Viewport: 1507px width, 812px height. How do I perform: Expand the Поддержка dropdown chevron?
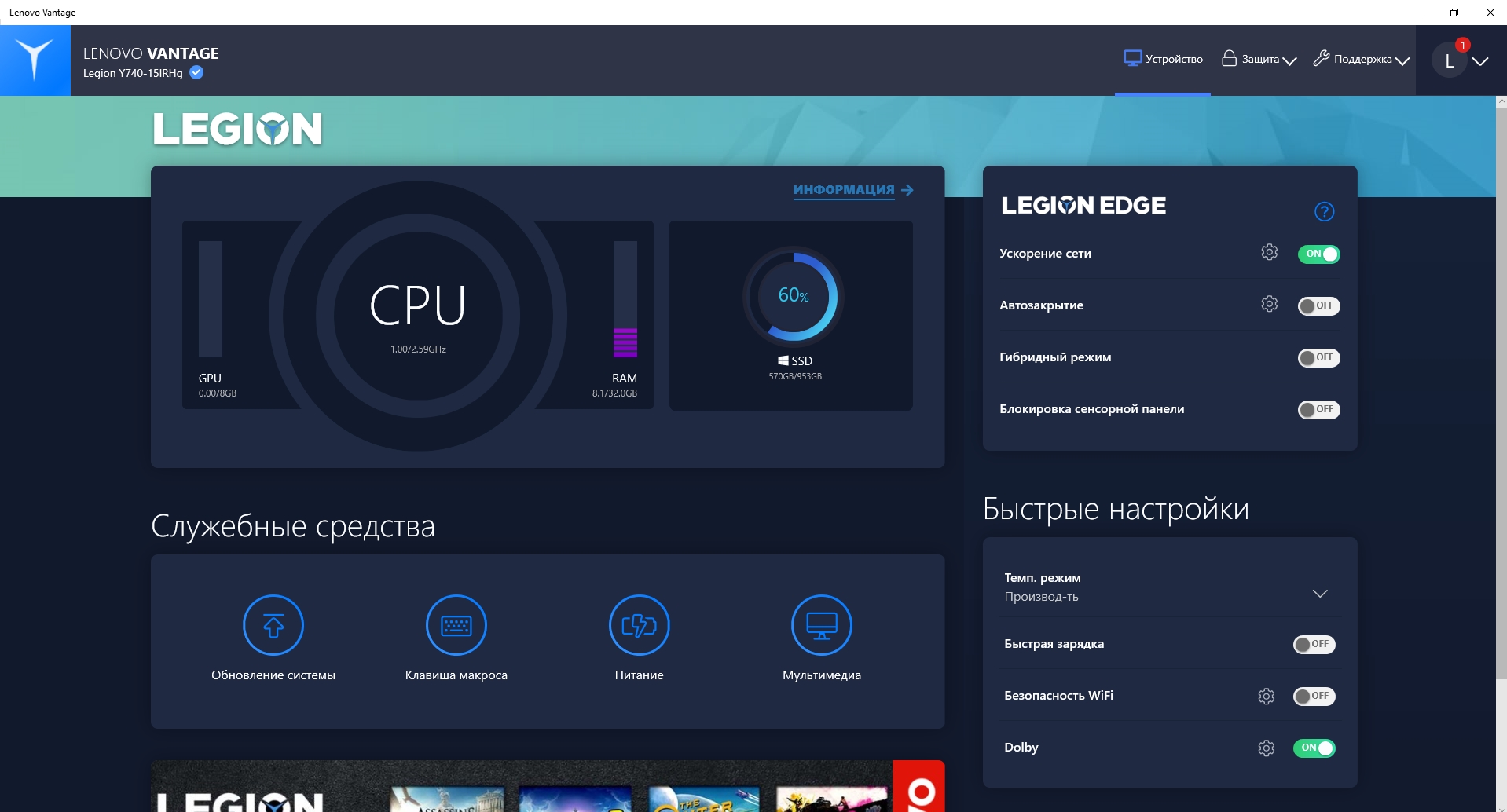coord(1402,60)
